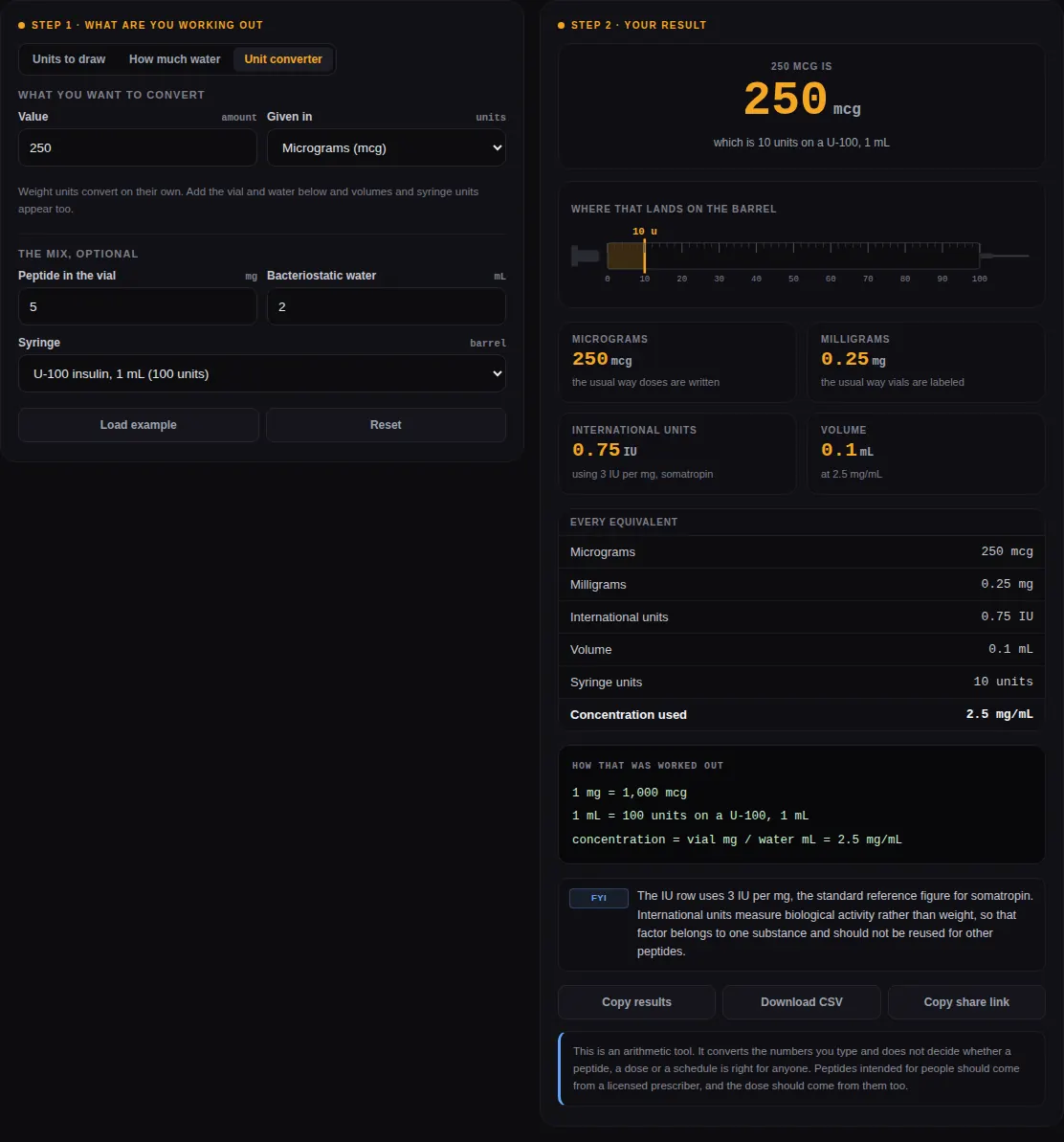Image resolution: width=1064 pixels, height=1142 pixels.
Task: Click the Volume 0.1 mL card
Action: click(x=925, y=454)
